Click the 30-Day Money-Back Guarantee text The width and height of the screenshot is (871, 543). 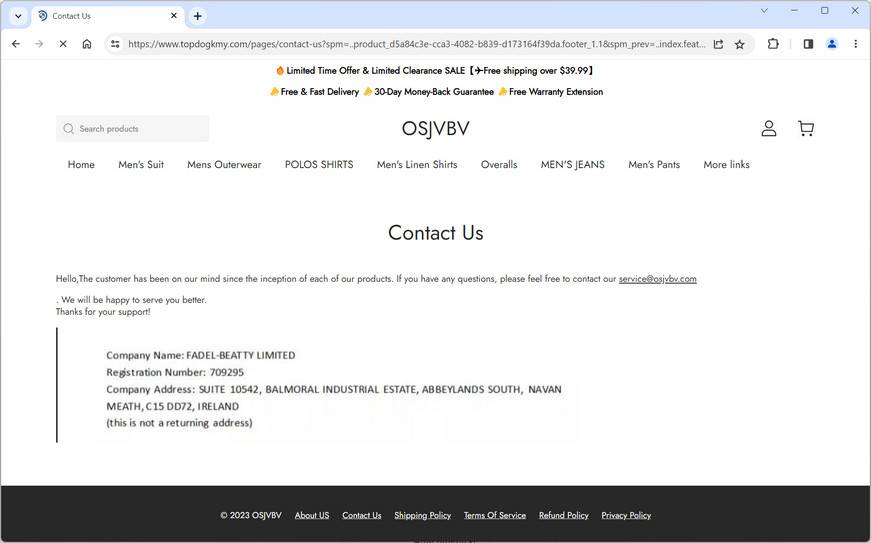(434, 92)
